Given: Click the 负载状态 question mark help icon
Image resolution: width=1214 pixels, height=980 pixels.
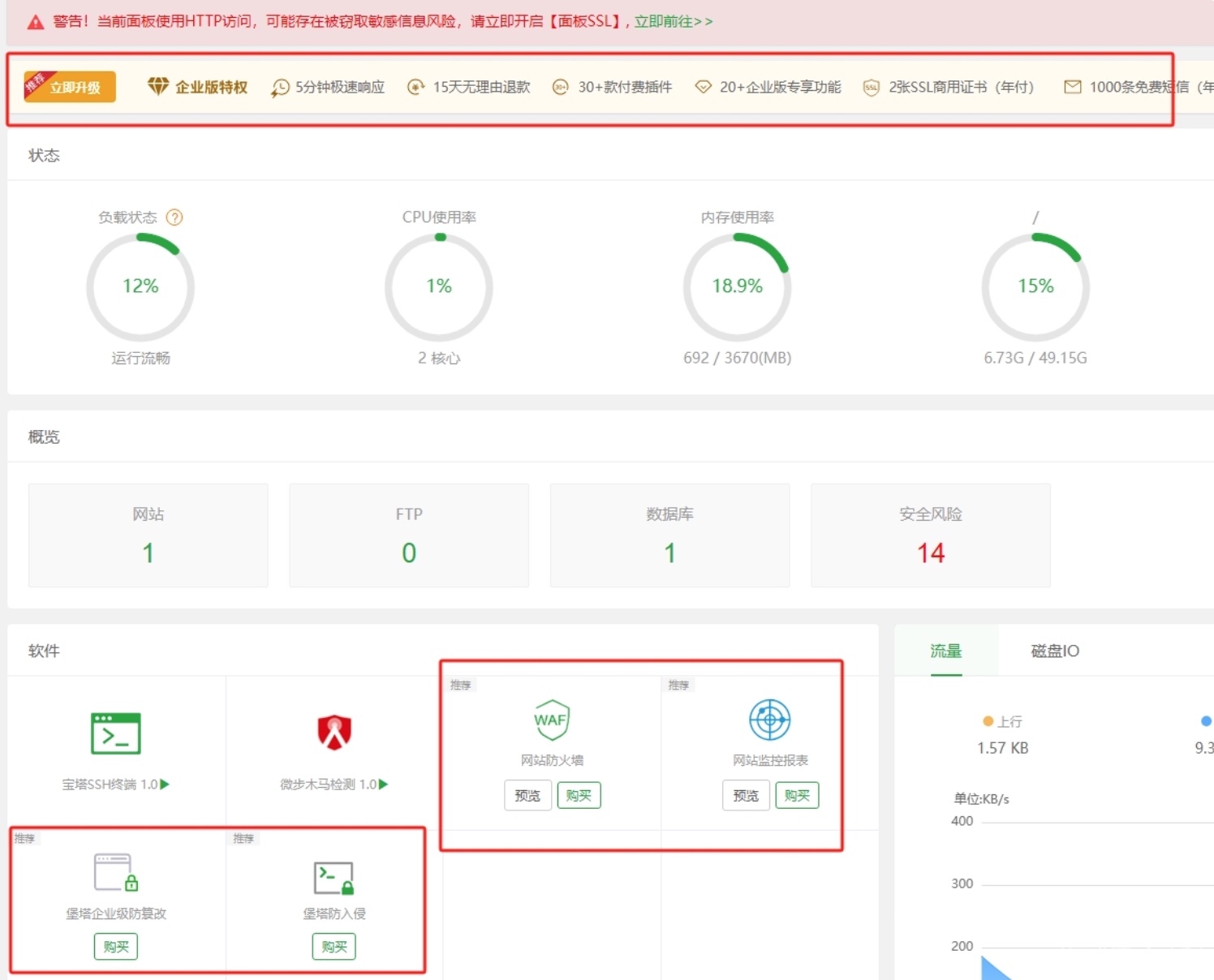Looking at the screenshot, I should click(x=174, y=217).
